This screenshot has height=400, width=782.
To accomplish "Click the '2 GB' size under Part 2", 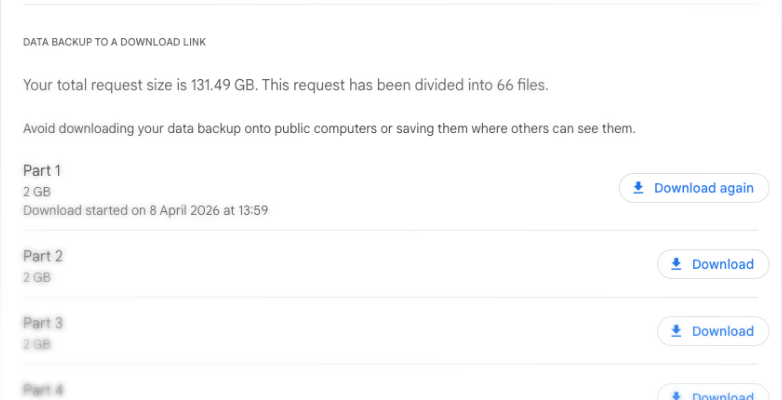I will [x=37, y=277].
